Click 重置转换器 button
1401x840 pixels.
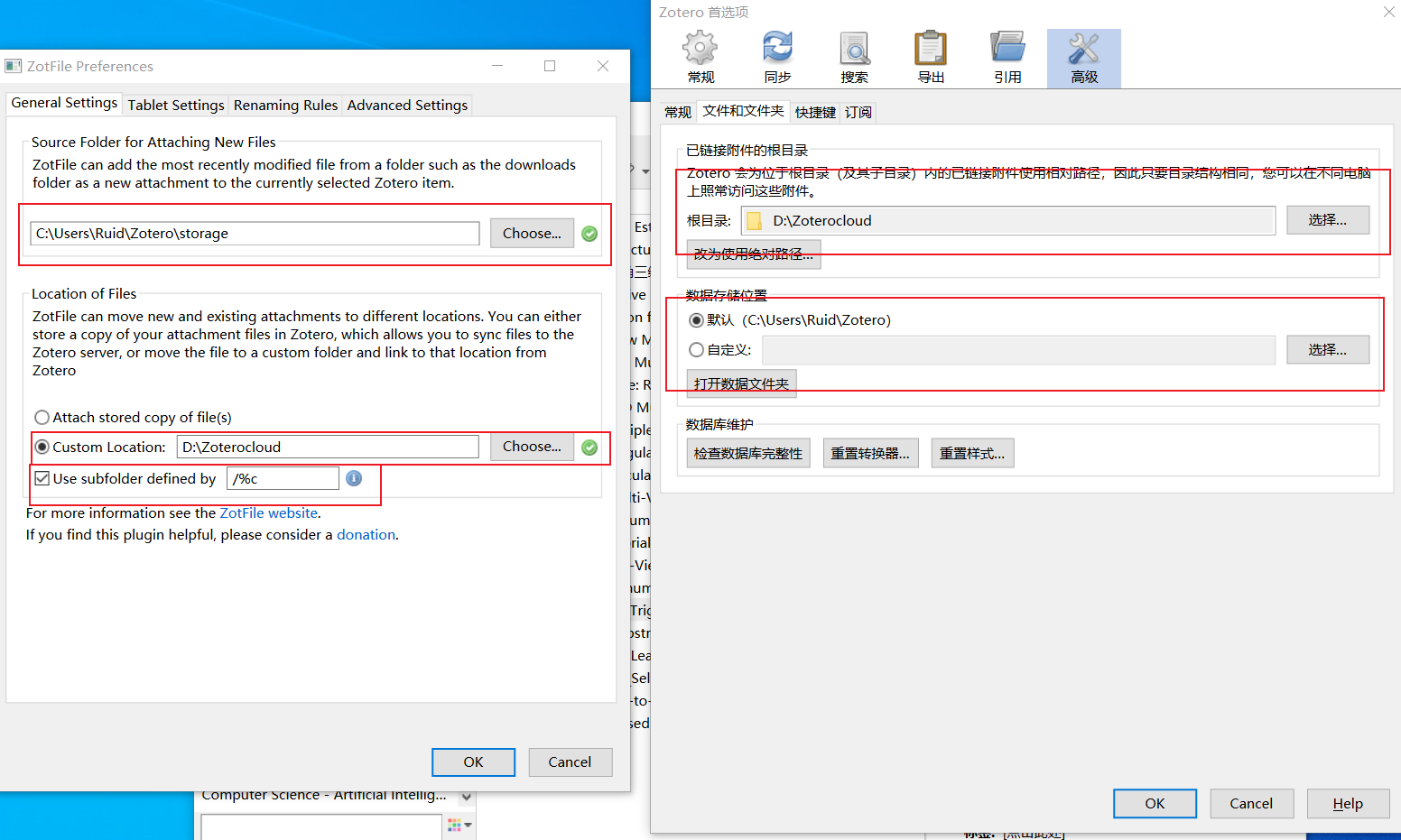pyautogui.click(x=870, y=453)
